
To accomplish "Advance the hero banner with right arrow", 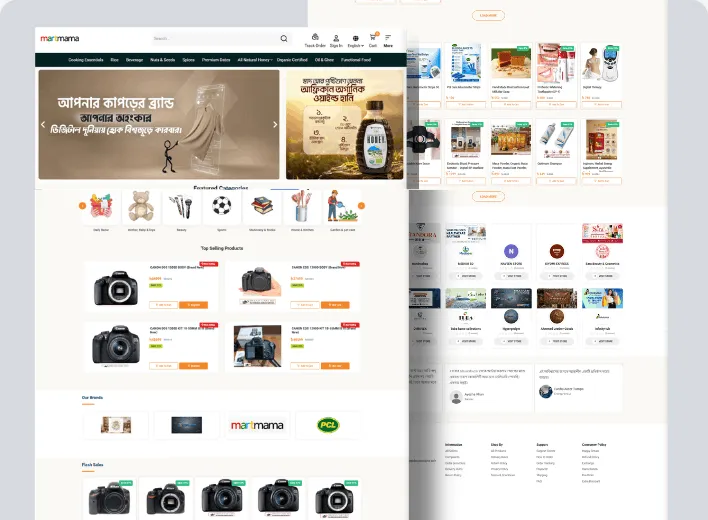I will click(x=275, y=125).
